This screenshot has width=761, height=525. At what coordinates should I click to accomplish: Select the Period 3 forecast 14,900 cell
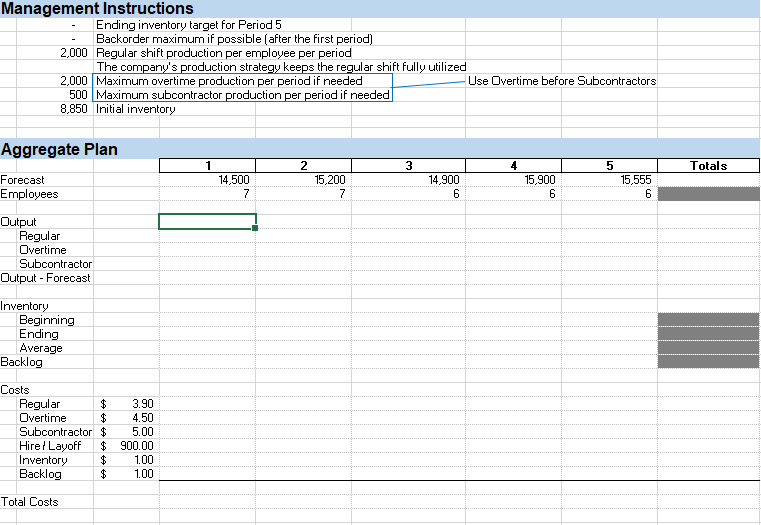[x=444, y=180]
